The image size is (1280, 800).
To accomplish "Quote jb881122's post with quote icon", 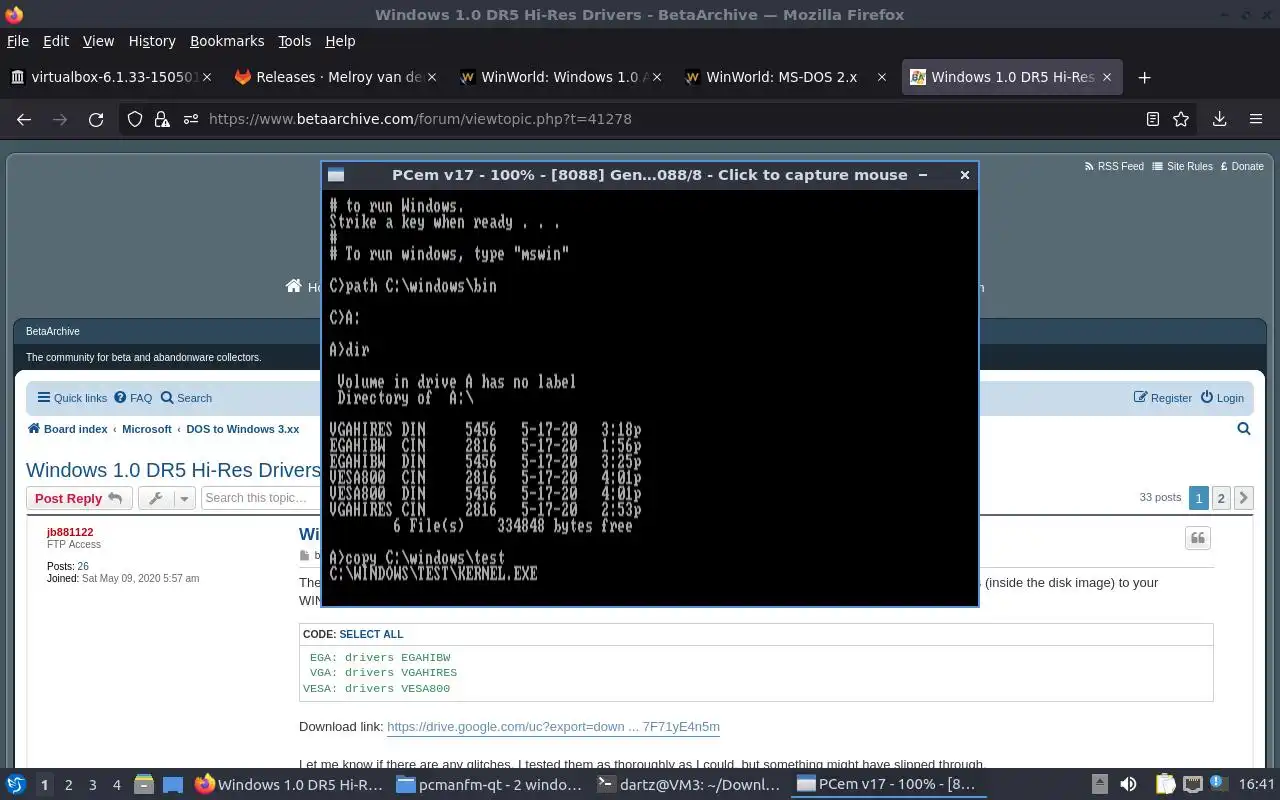I will 1198,539.
